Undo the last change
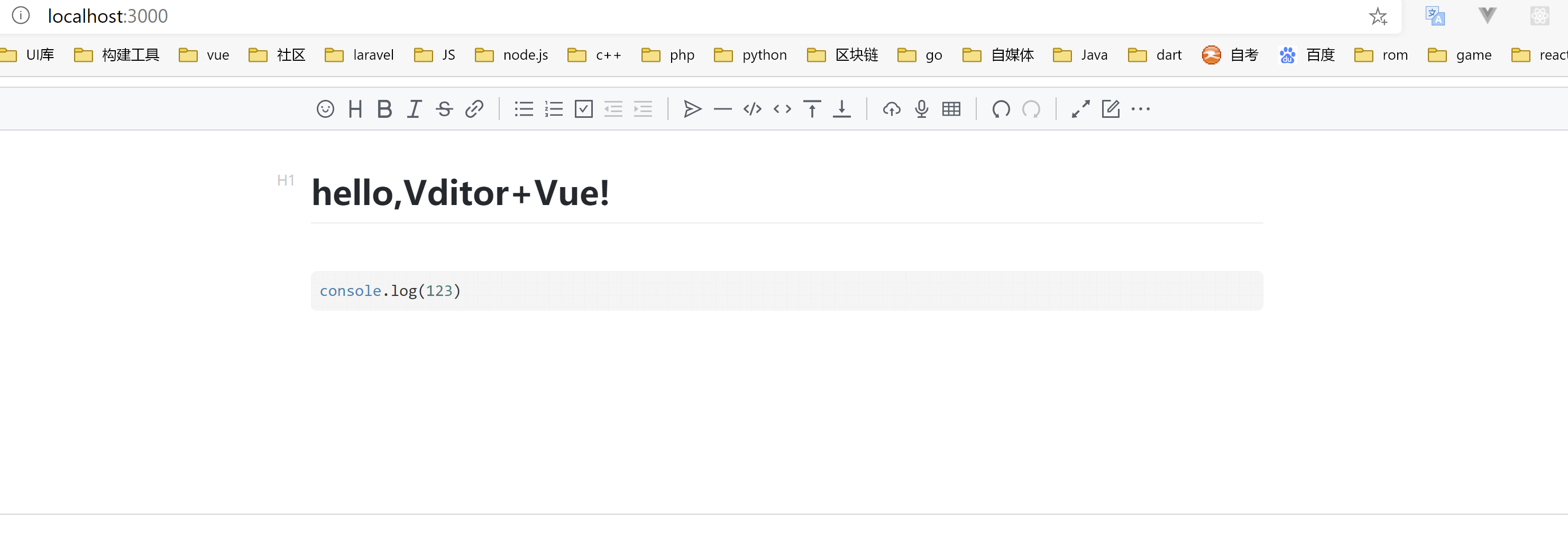Viewport: 1568px width, 557px height. tap(1000, 109)
